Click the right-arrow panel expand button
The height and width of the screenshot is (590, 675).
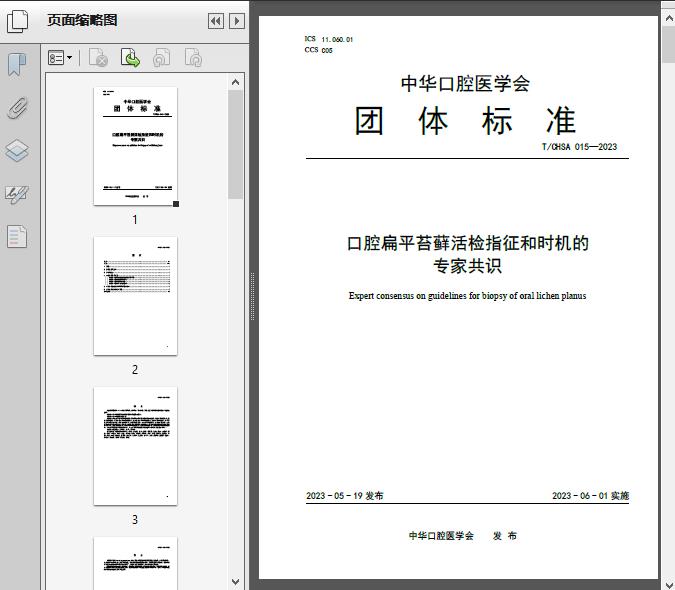tap(237, 21)
